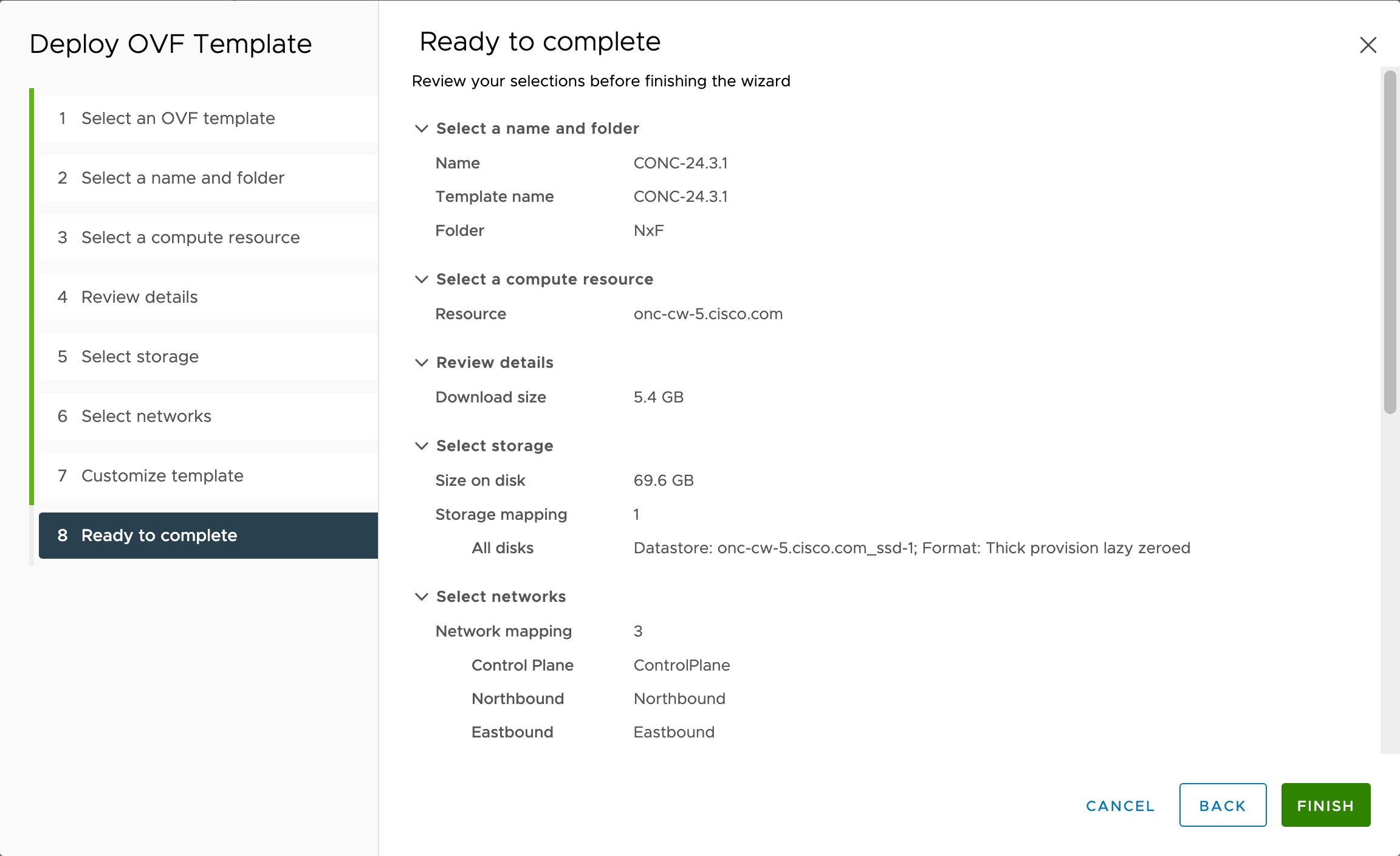
Task: Collapse the Select networks section chevron
Action: pyautogui.click(x=421, y=596)
